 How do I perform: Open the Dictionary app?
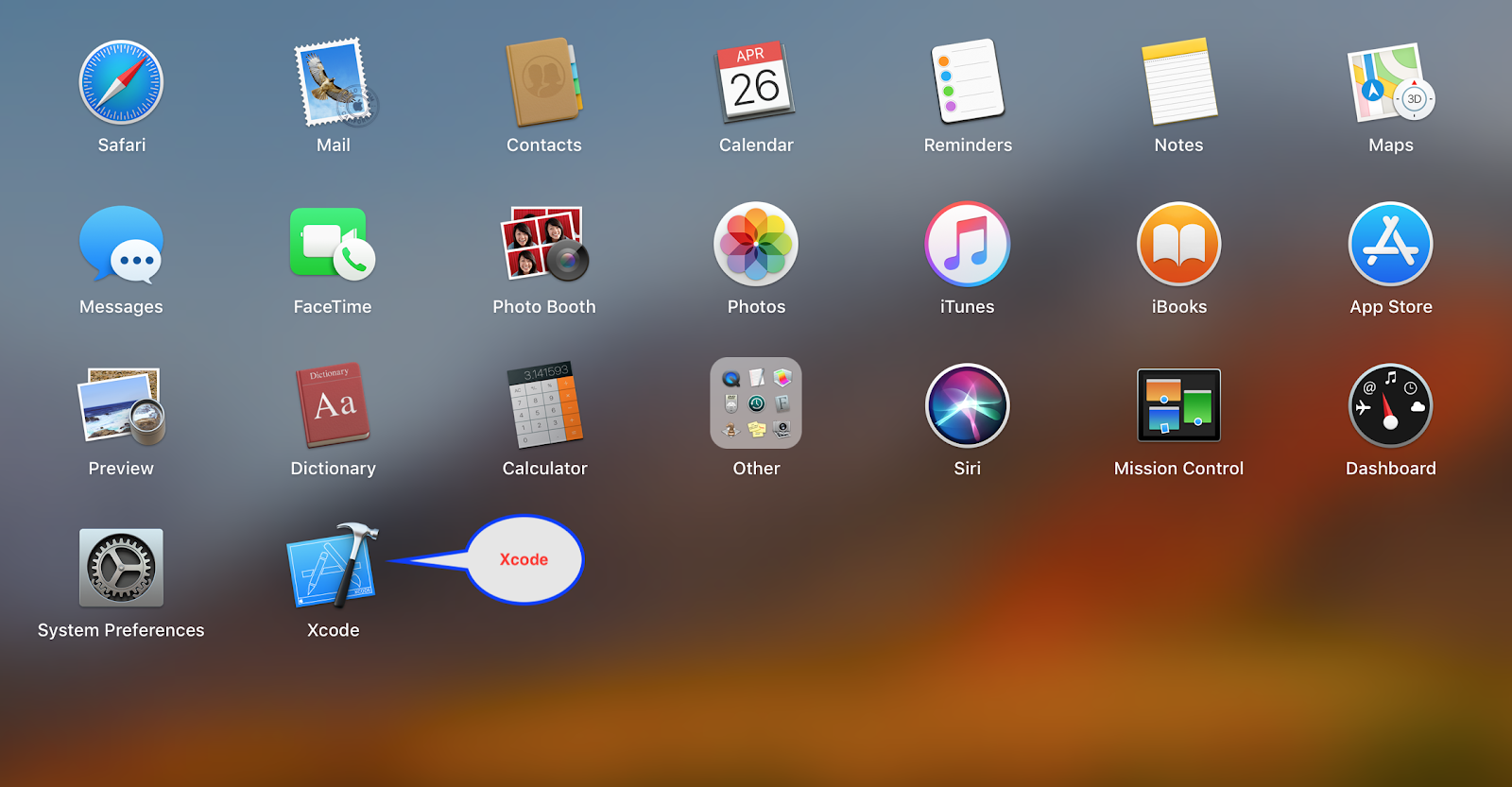tap(333, 405)
